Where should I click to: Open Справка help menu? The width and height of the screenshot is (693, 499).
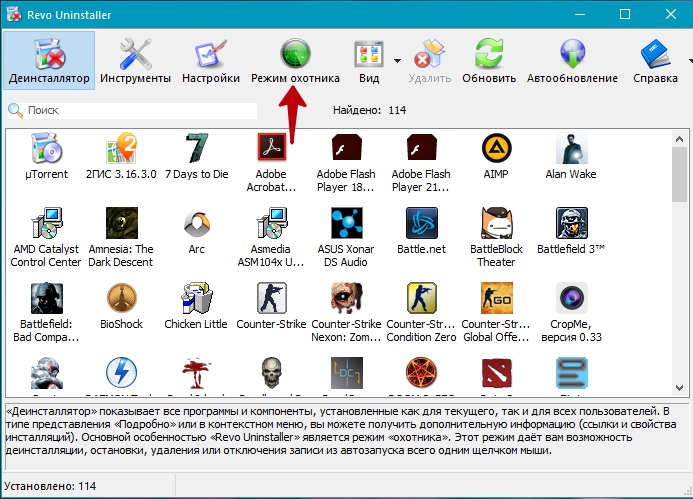click(655, 60)
